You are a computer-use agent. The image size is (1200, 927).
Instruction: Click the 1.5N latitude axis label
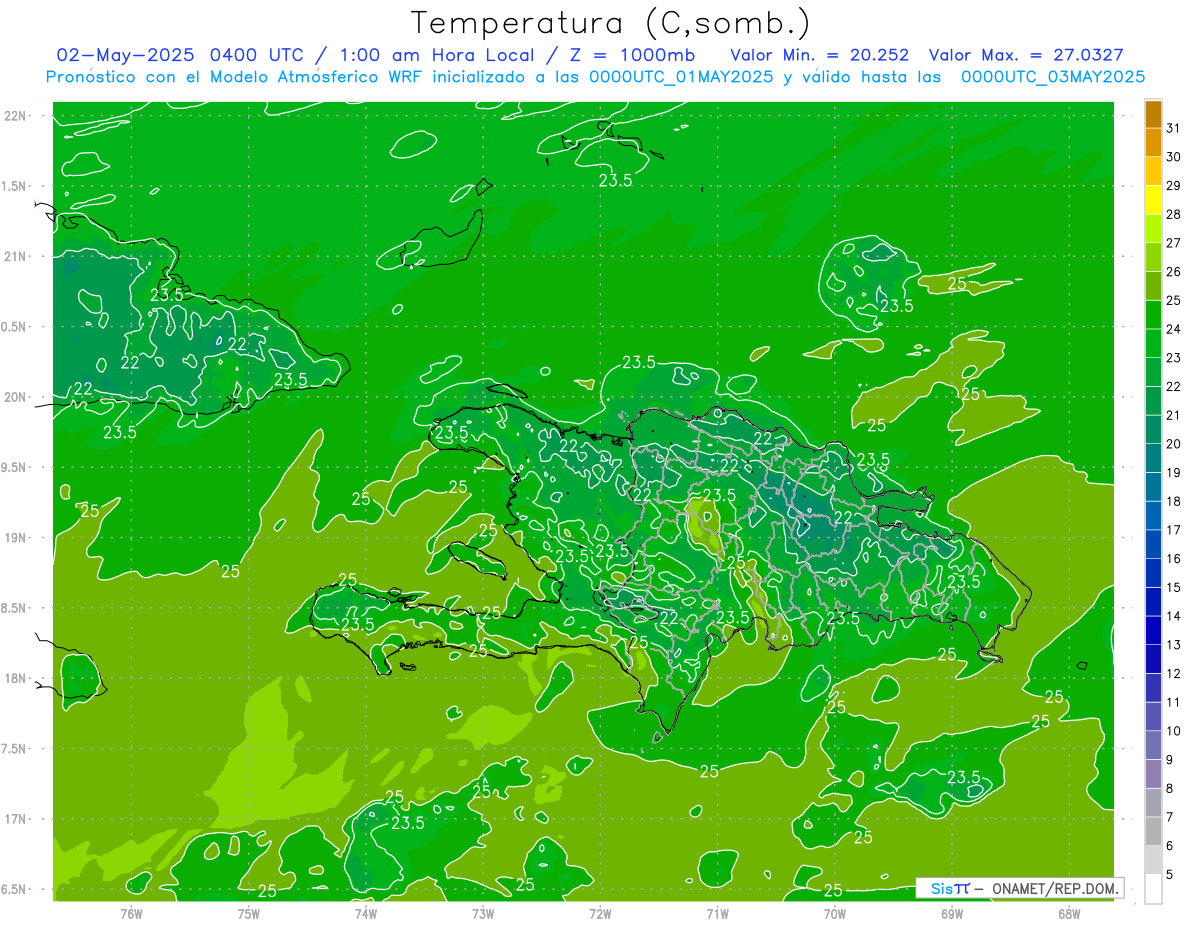point(15,186)
